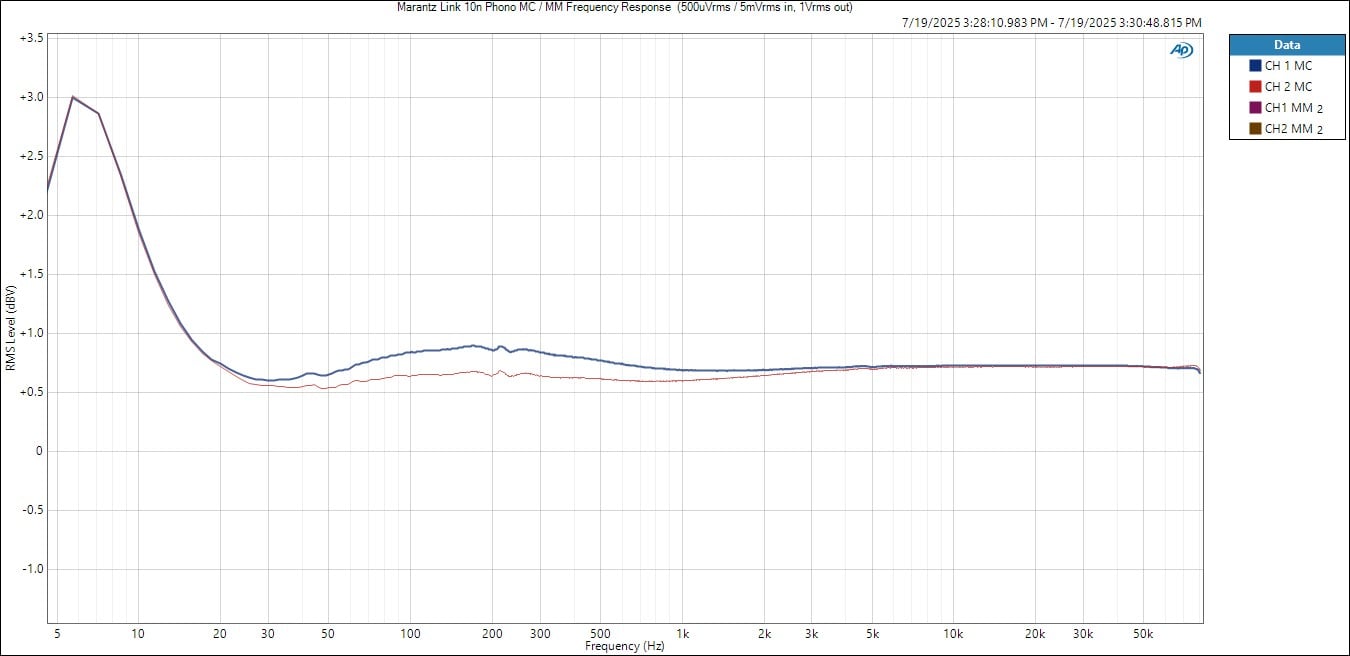The image size is (1350, 656).
Task: Click the +3.5 tick on level axis
Action: (x=31, y=38)
